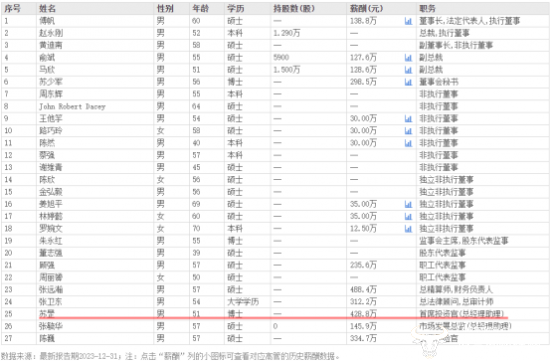Screen dimensions: 550x361
Task: Open salary chart icon for 林婷懿
Action: pos(408,216)
